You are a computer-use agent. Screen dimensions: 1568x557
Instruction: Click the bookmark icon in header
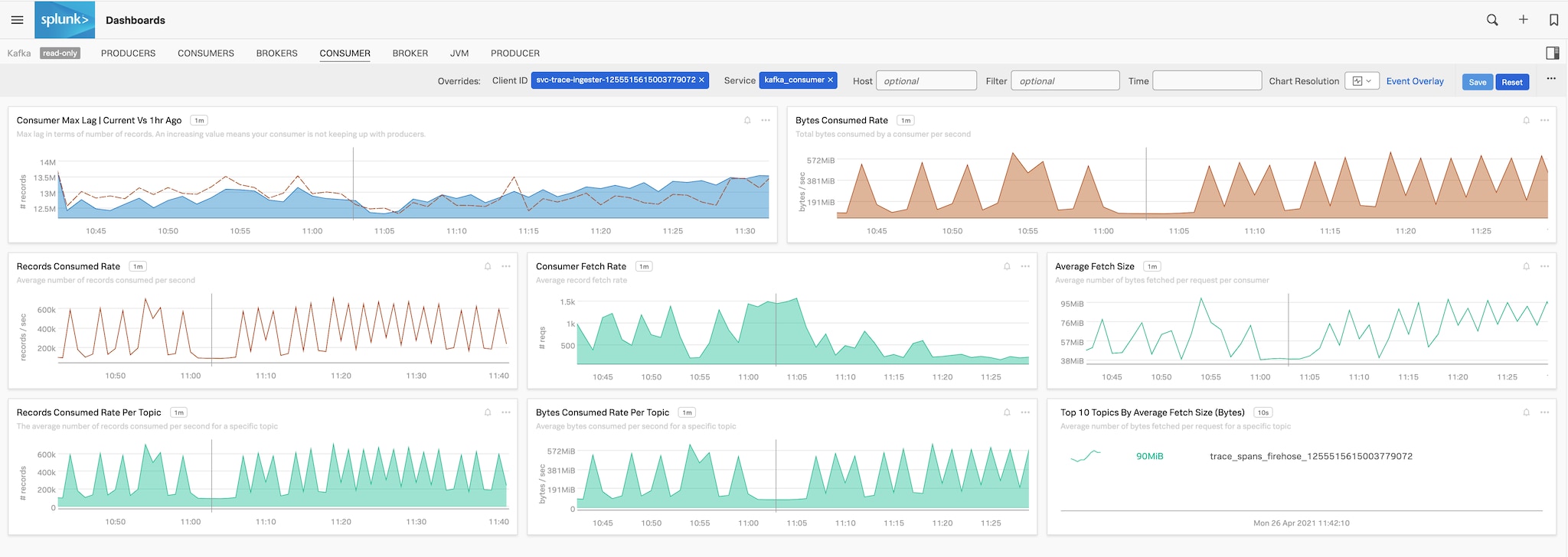1553,20
